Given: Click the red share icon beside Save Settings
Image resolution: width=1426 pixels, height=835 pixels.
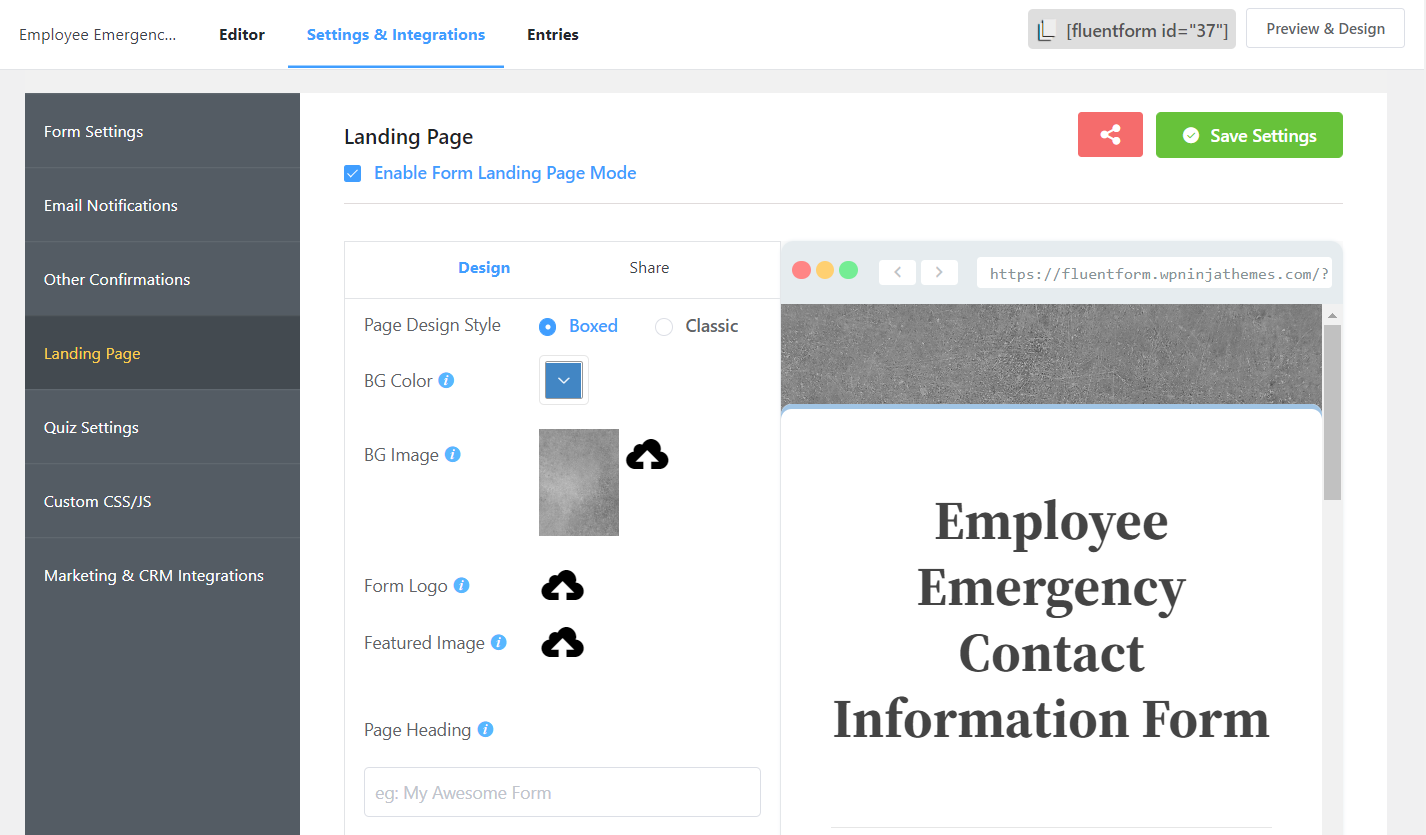Looking at the screenshot, I should coord(1110,134).
